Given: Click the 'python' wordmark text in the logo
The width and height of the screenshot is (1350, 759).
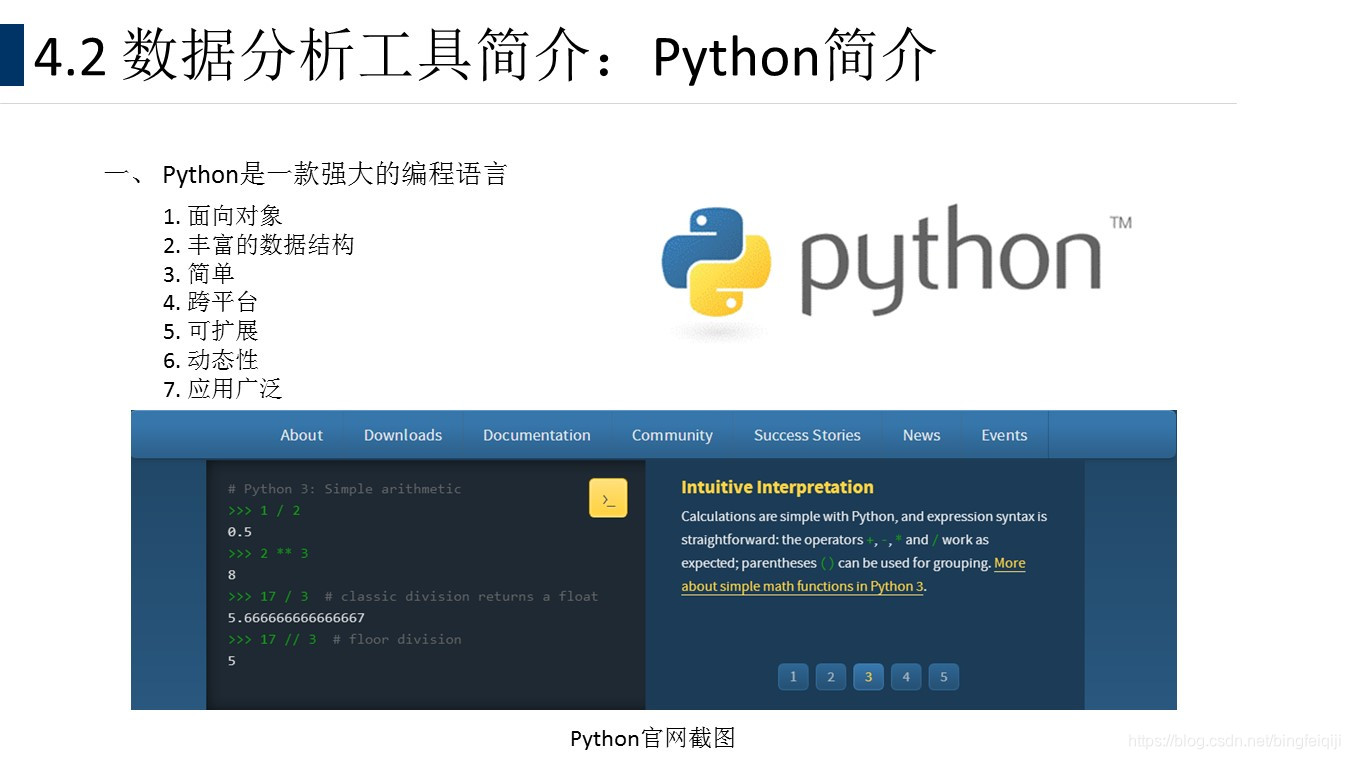Looking at the screenshot, I should [x=951, y=260].
